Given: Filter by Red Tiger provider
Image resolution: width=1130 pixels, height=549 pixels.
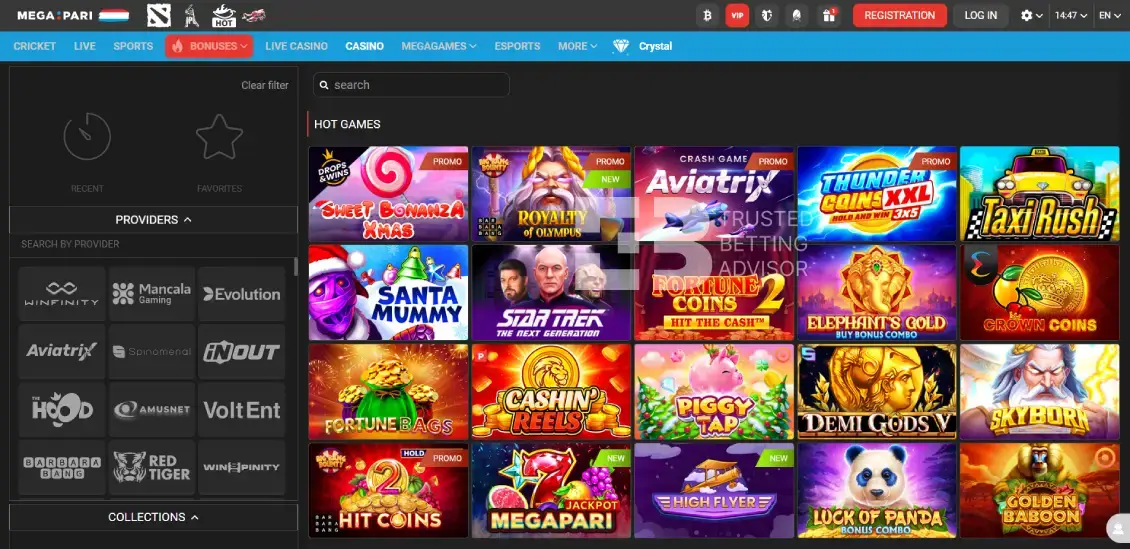Looking at the screenshot, I should click(x=151, y=468).
